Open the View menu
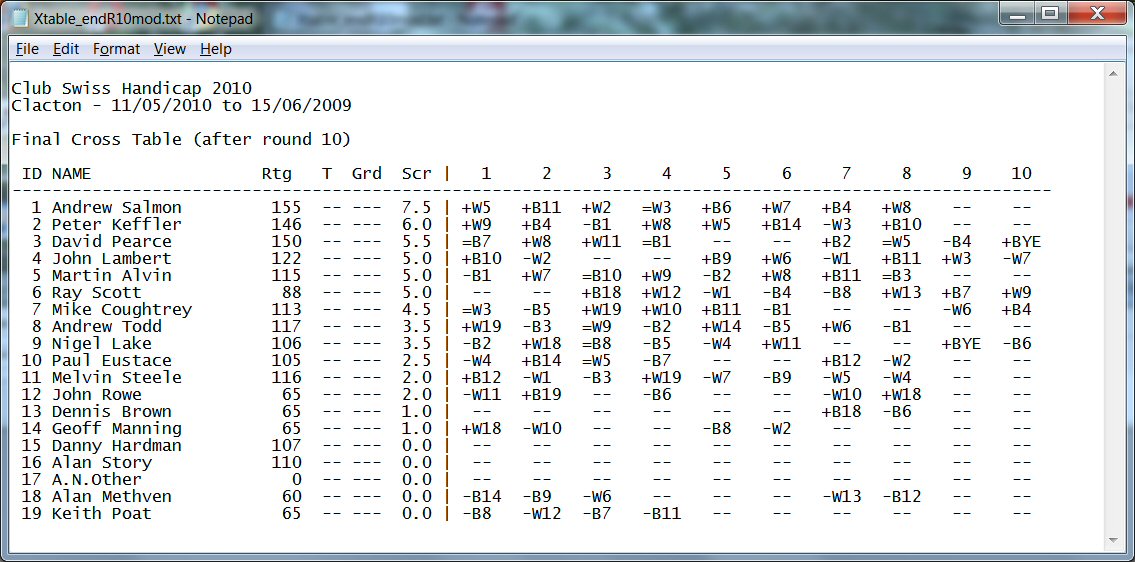 170,49
